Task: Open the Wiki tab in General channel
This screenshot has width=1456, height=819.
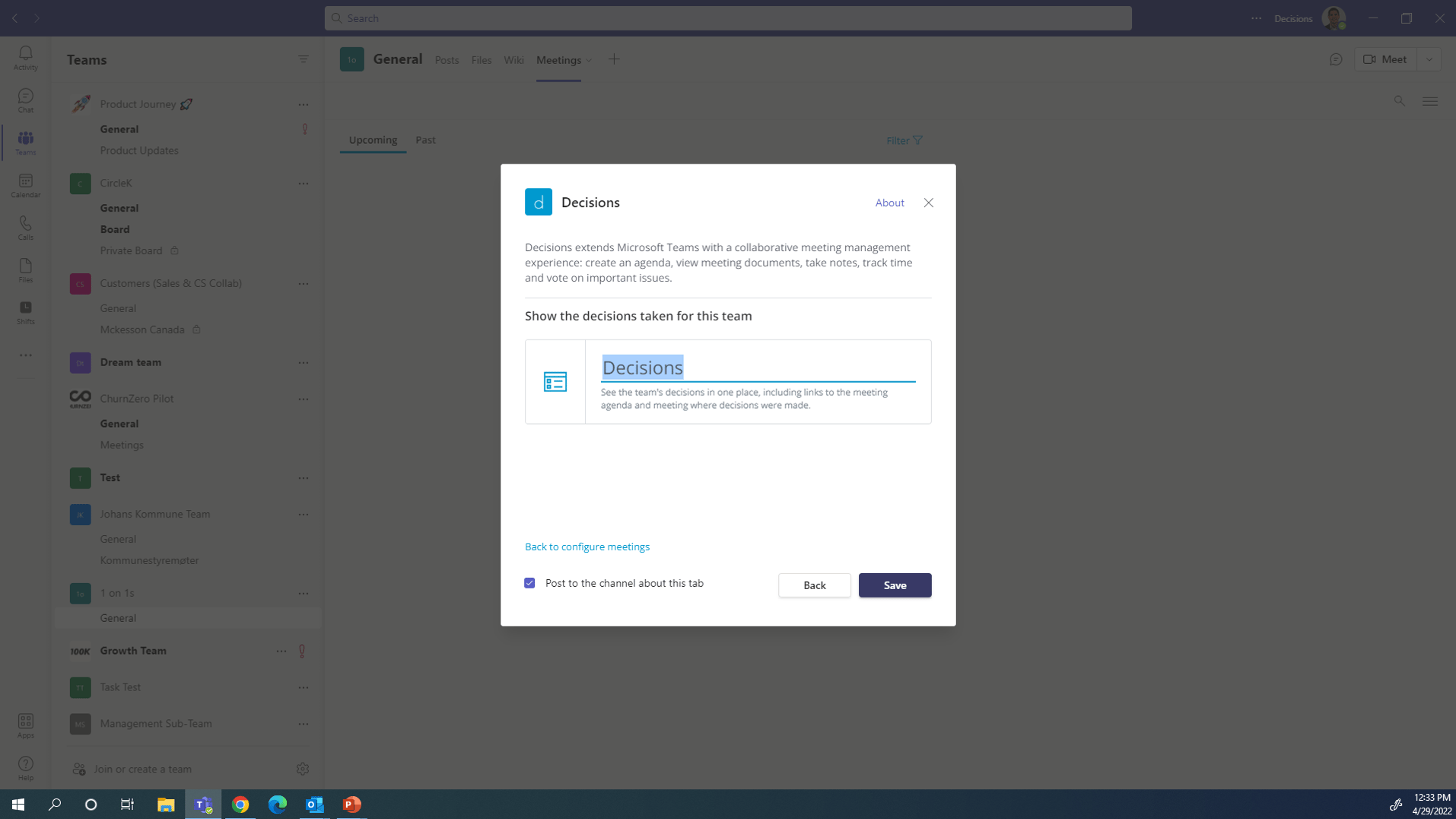Action: click(x=513, y=59)
